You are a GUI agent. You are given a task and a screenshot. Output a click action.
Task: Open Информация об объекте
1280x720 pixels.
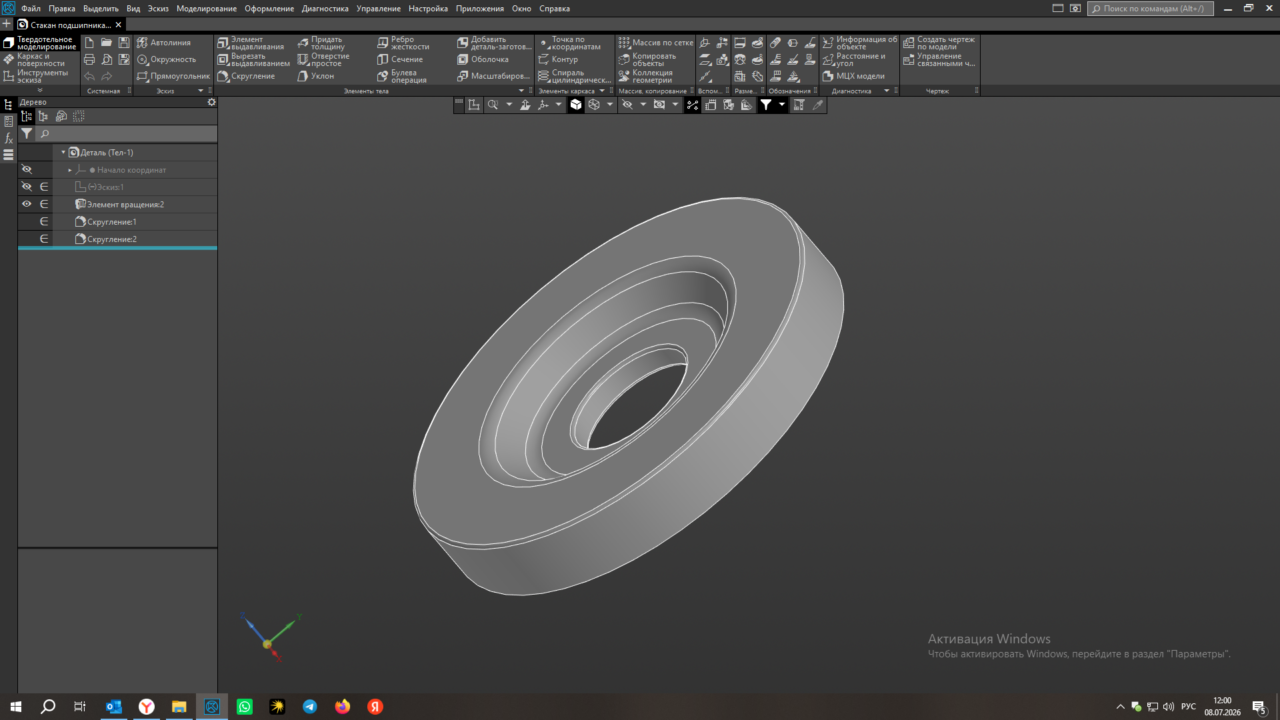860,43
